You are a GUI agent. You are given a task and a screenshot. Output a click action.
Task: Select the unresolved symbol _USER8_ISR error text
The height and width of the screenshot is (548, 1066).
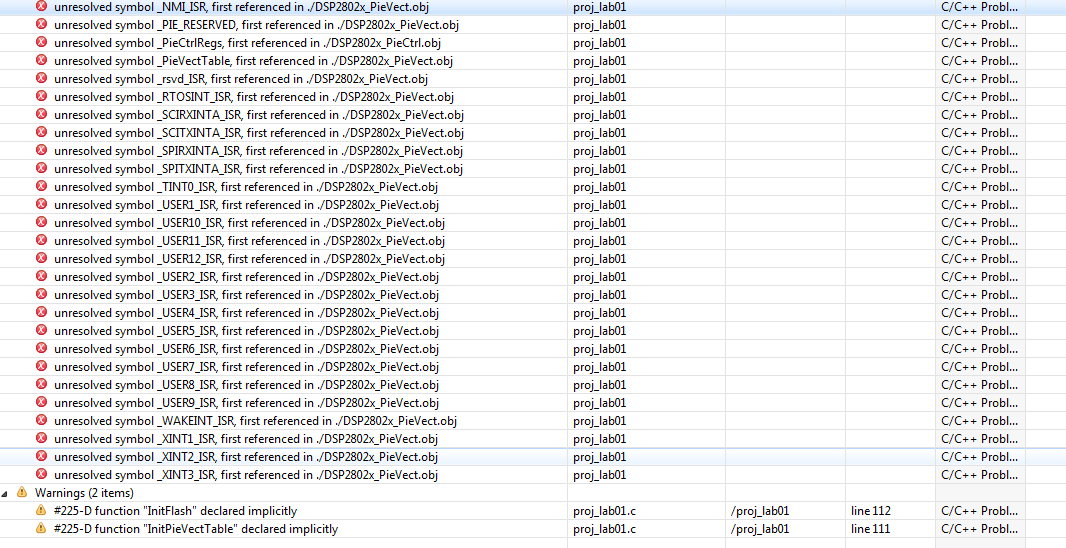coord(246,385)
